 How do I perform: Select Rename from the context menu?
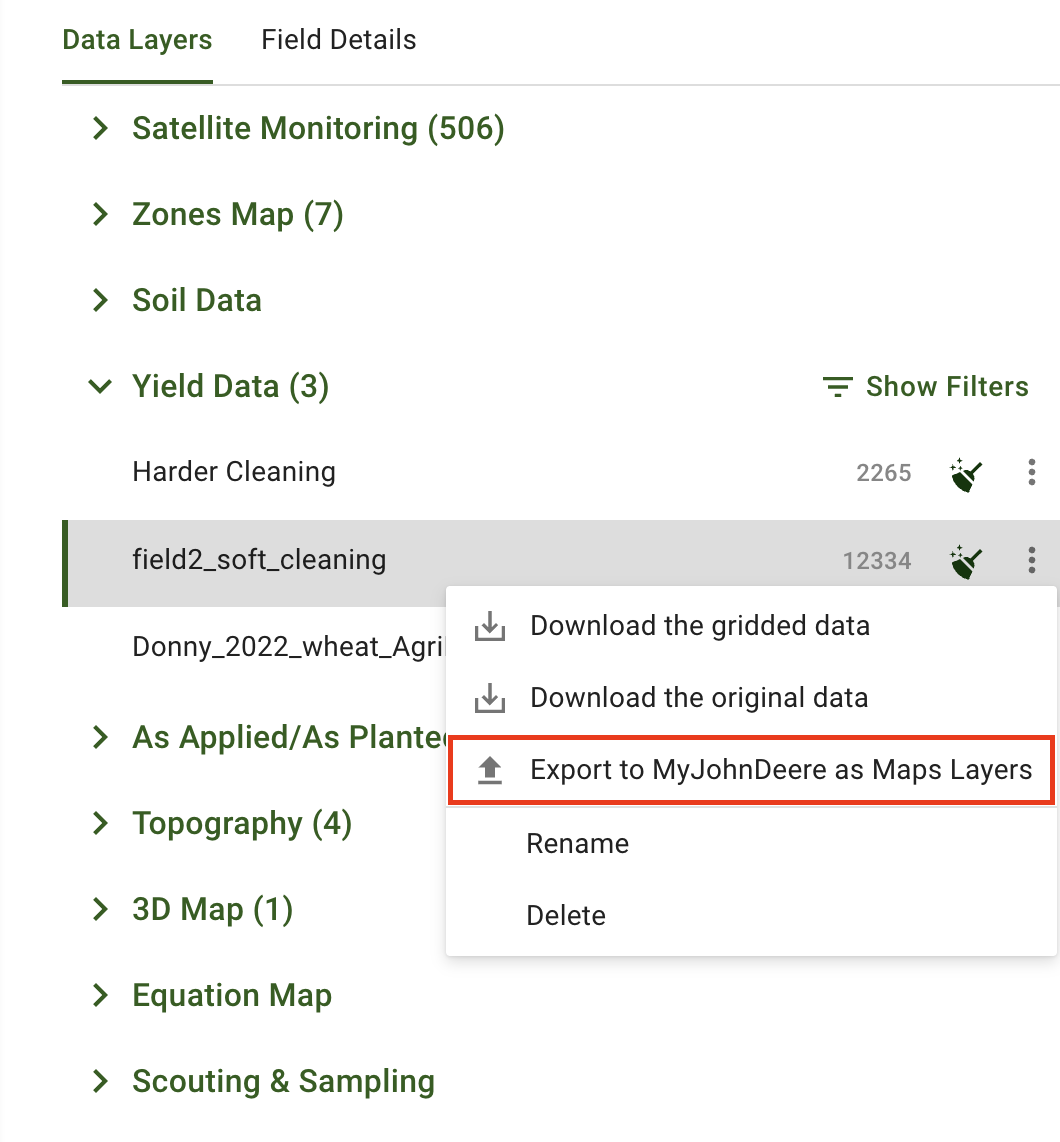point(578,844)
